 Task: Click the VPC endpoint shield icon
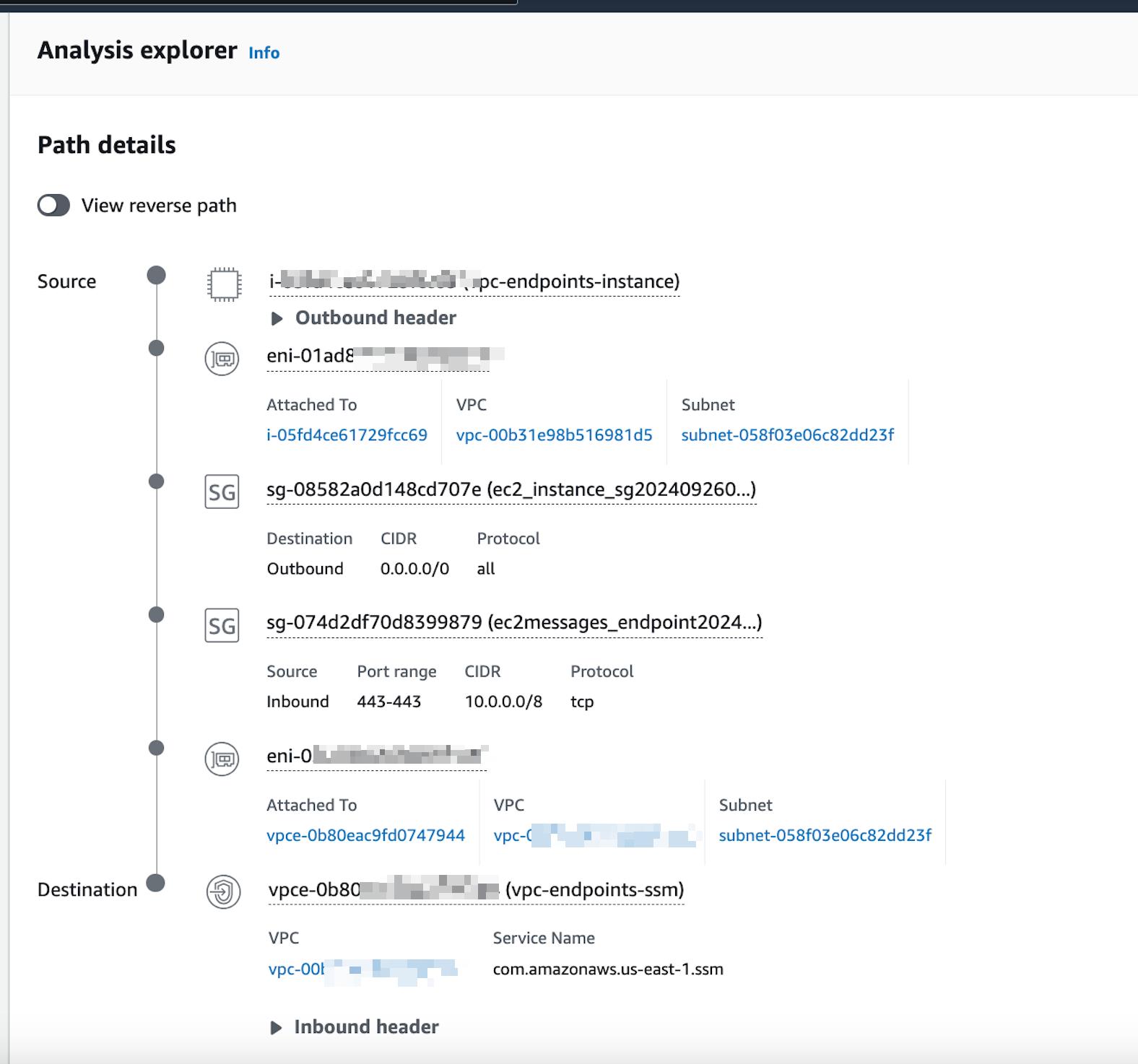(x=223, y=891)
